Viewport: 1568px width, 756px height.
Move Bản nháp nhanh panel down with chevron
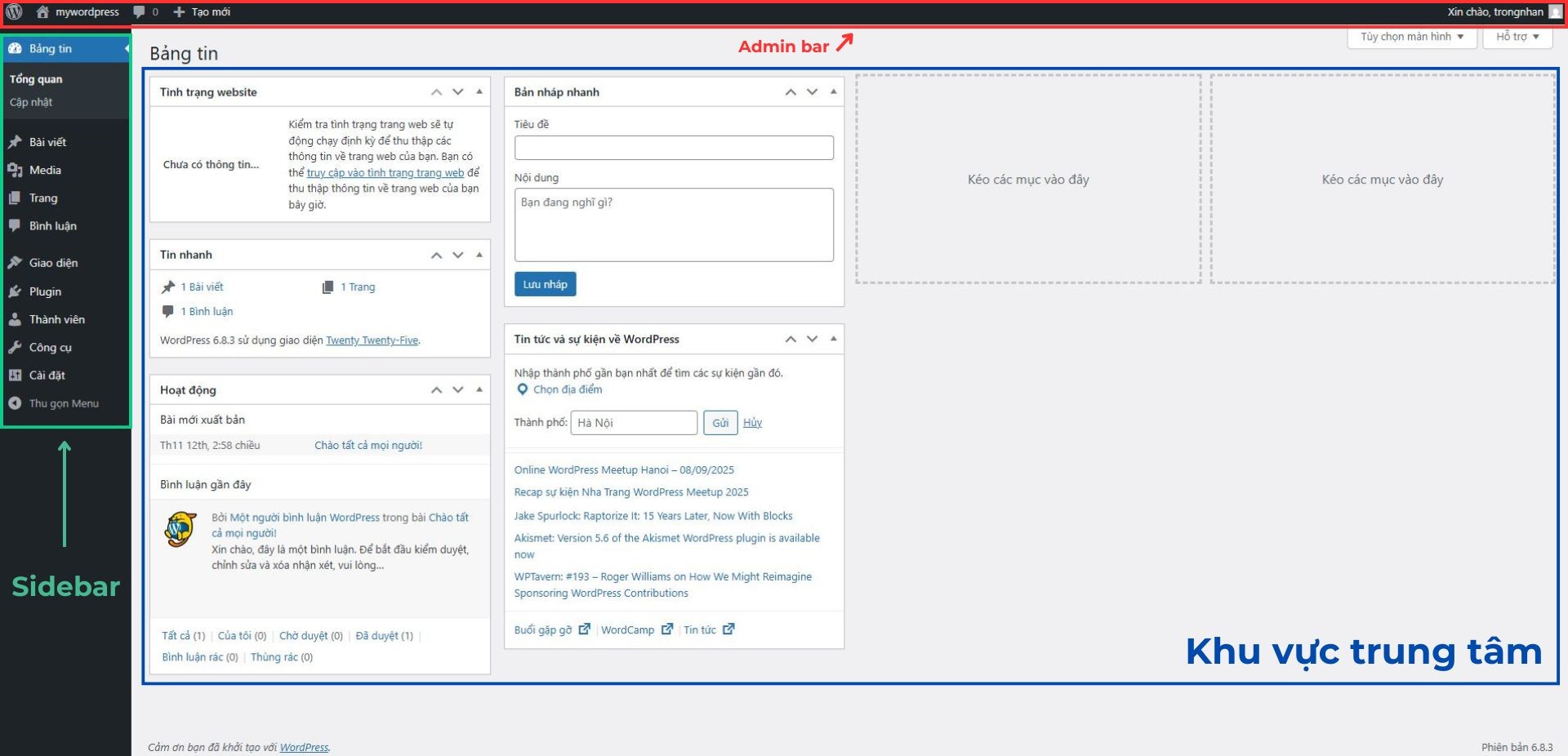812,91
